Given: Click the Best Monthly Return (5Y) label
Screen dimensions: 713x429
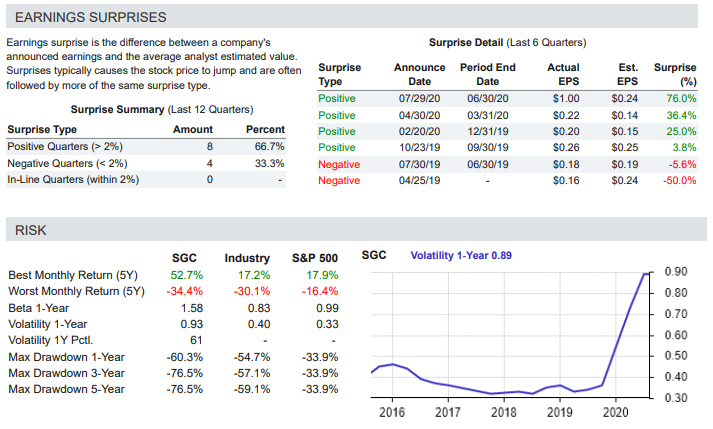Looking at the screenshot, I should [x=73, y=275].
